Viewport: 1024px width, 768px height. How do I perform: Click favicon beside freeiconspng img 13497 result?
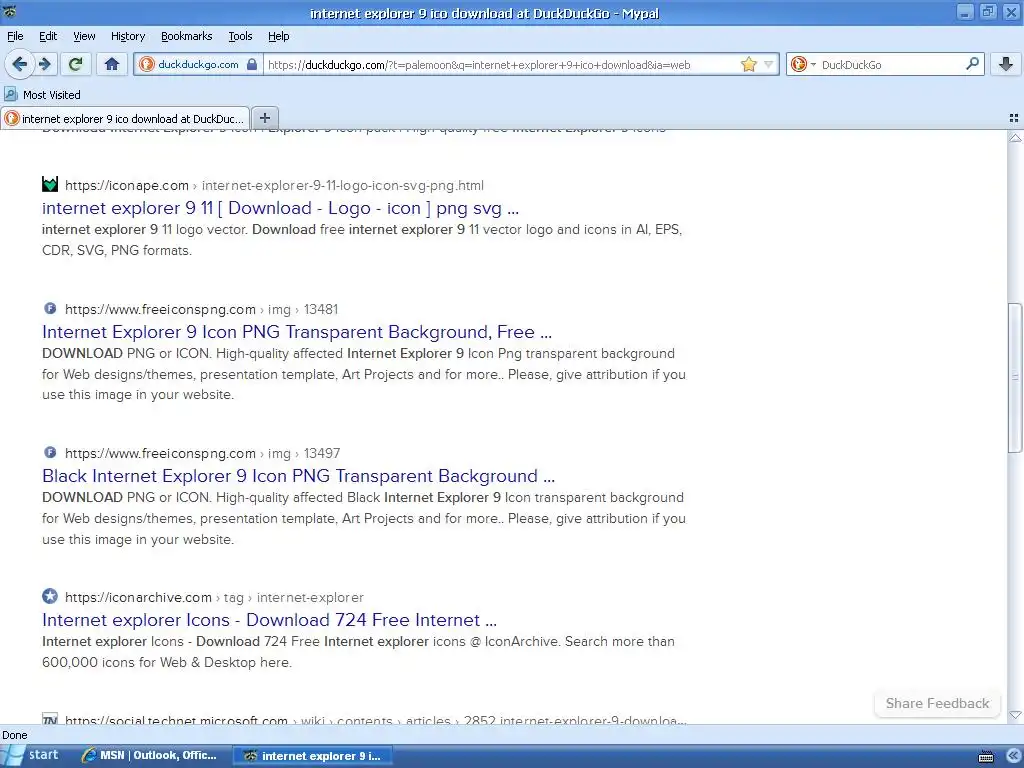point(50,452)
